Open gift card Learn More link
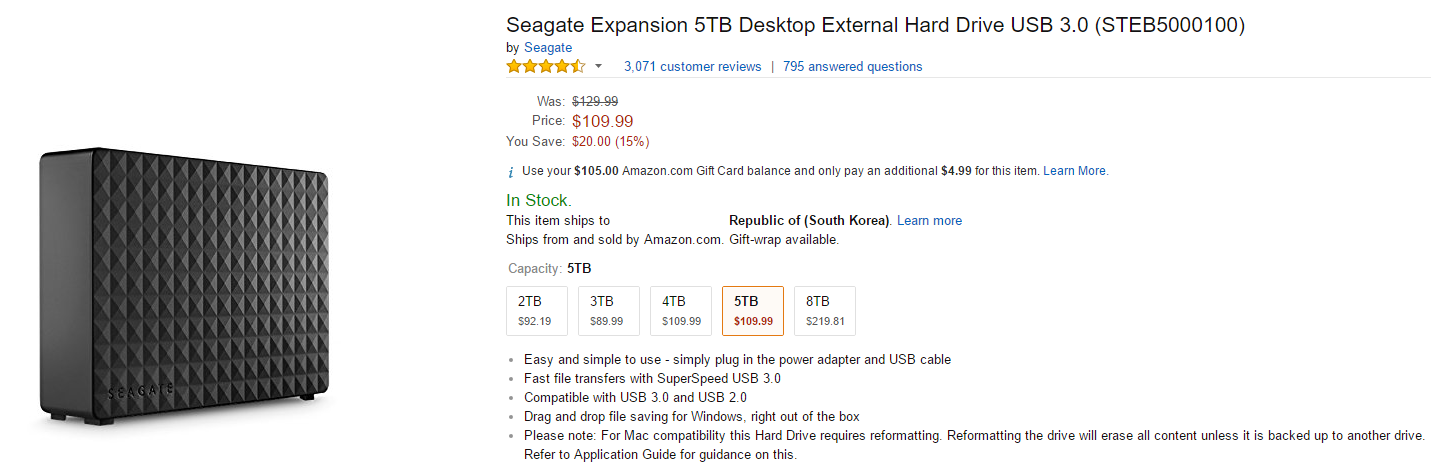This screenshot has height=470, width=1436. tap(1075, 171)
